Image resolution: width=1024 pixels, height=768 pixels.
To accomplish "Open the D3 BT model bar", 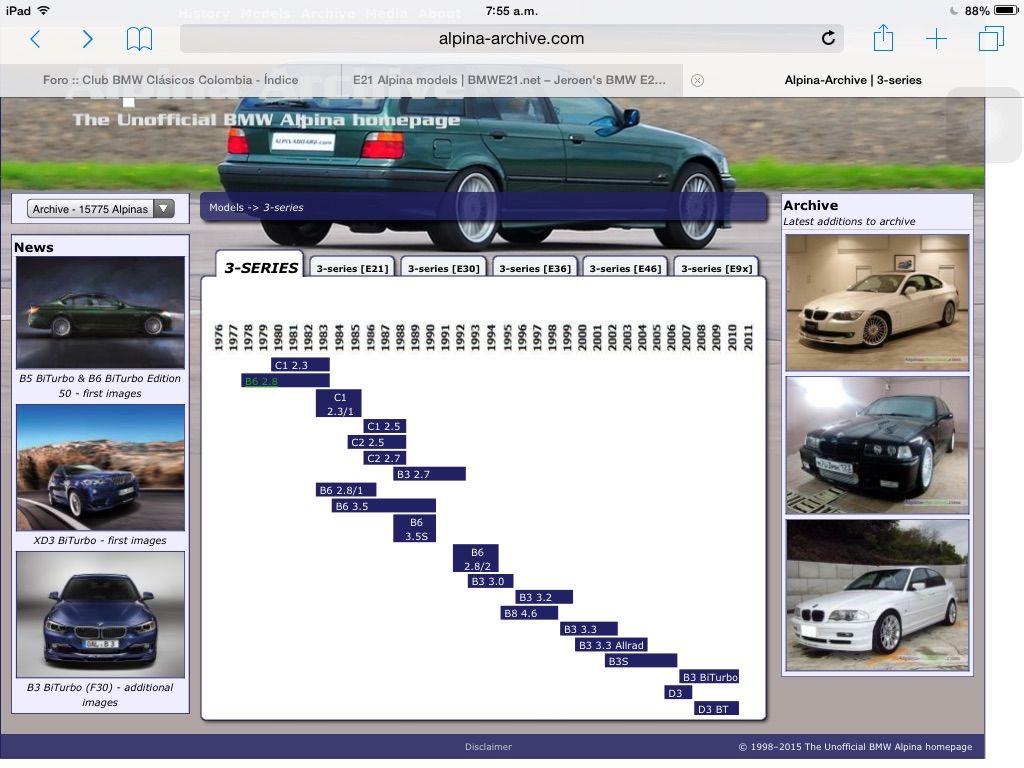I will click(x=716, y=709).
